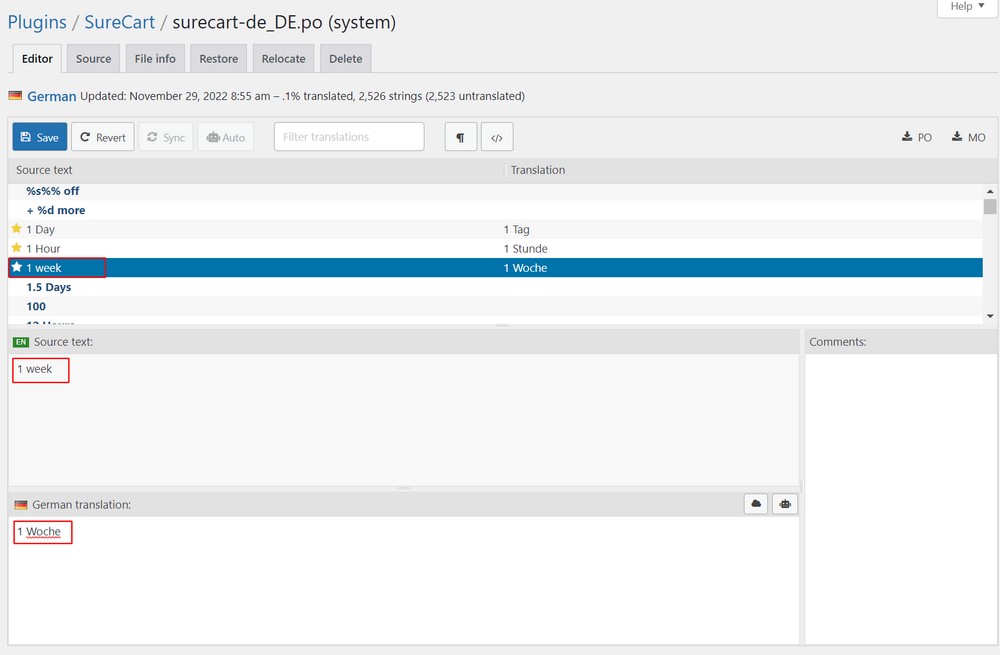Open the Help dropdown
The height and width of the screenshot is (655, 1000).
(x=967, y=7)
